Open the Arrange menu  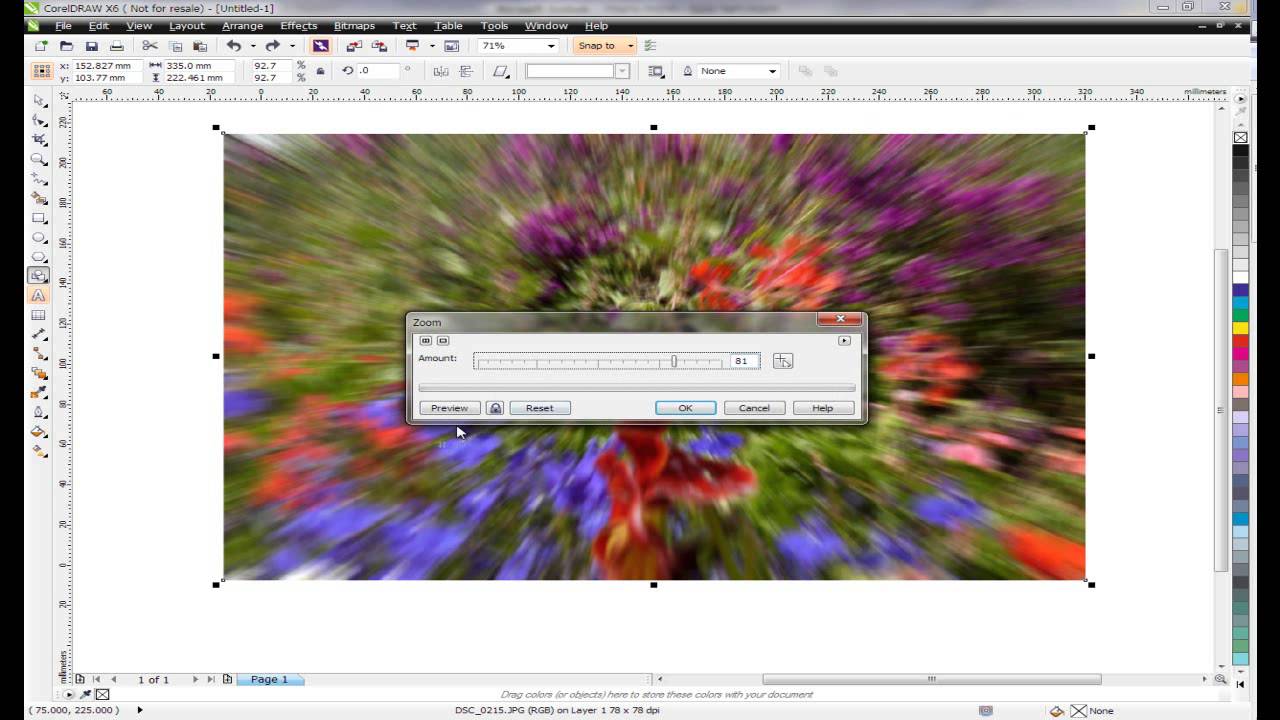[242, 26]
